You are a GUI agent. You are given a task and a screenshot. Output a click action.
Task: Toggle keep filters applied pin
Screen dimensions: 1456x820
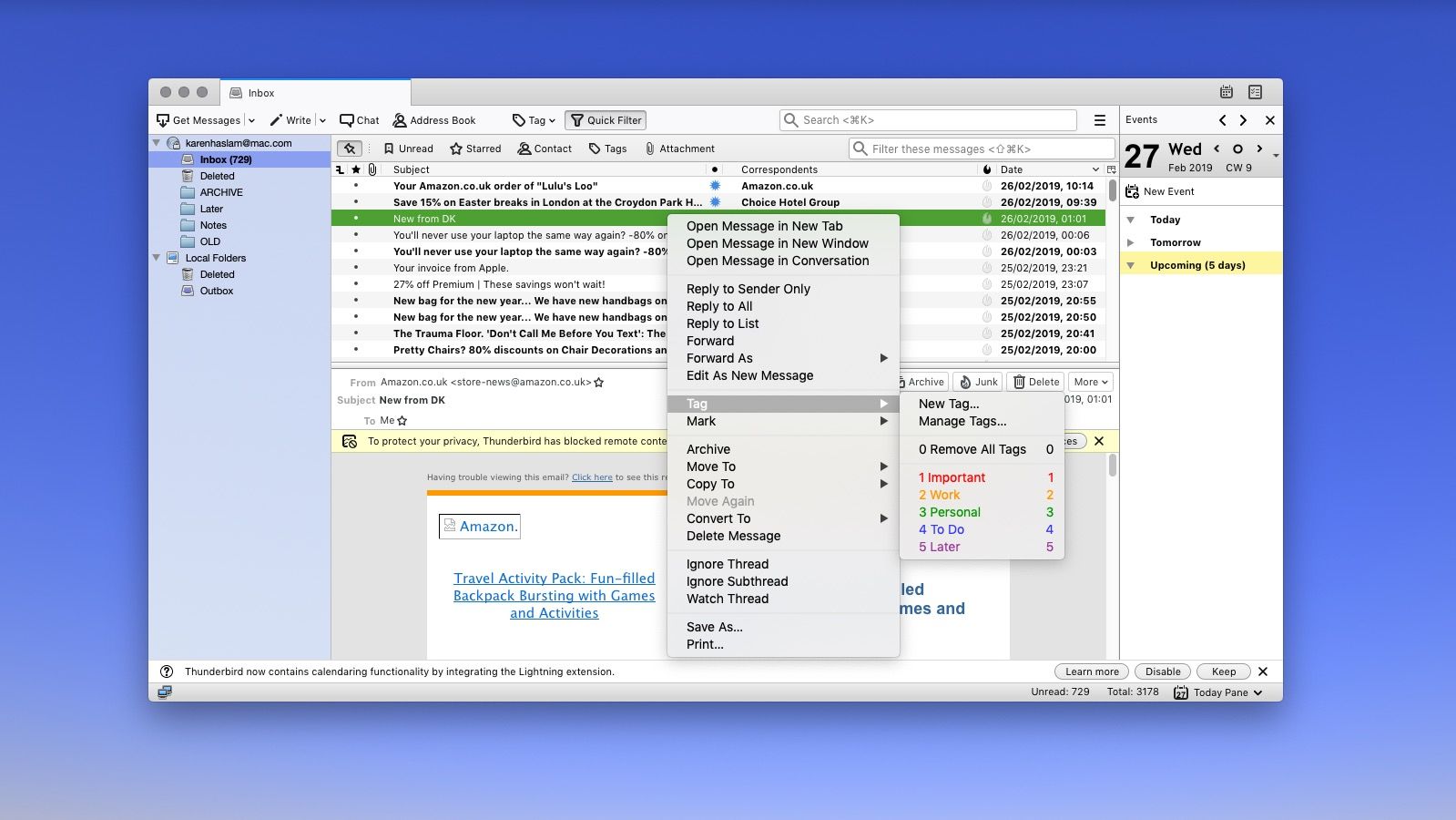350,149
